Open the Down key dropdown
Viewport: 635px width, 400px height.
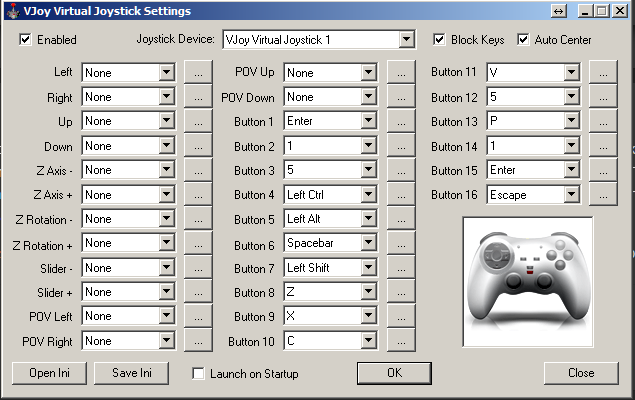point(166,146)
